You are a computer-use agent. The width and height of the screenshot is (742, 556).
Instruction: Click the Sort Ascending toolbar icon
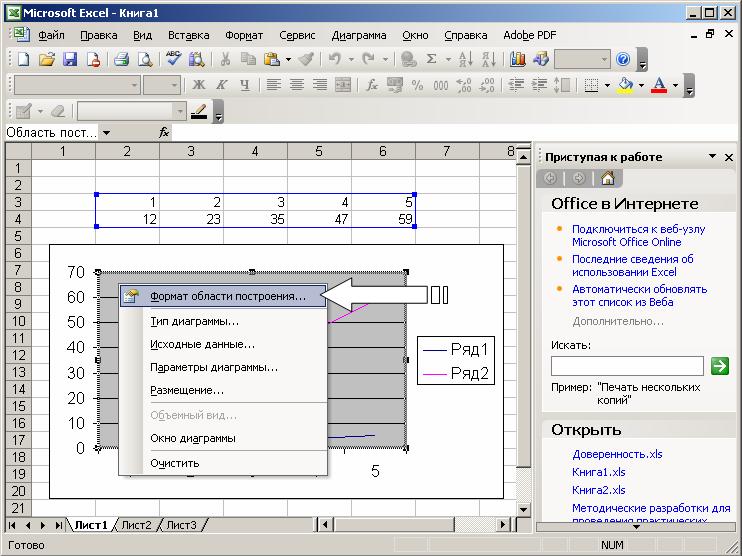(466, 59)
